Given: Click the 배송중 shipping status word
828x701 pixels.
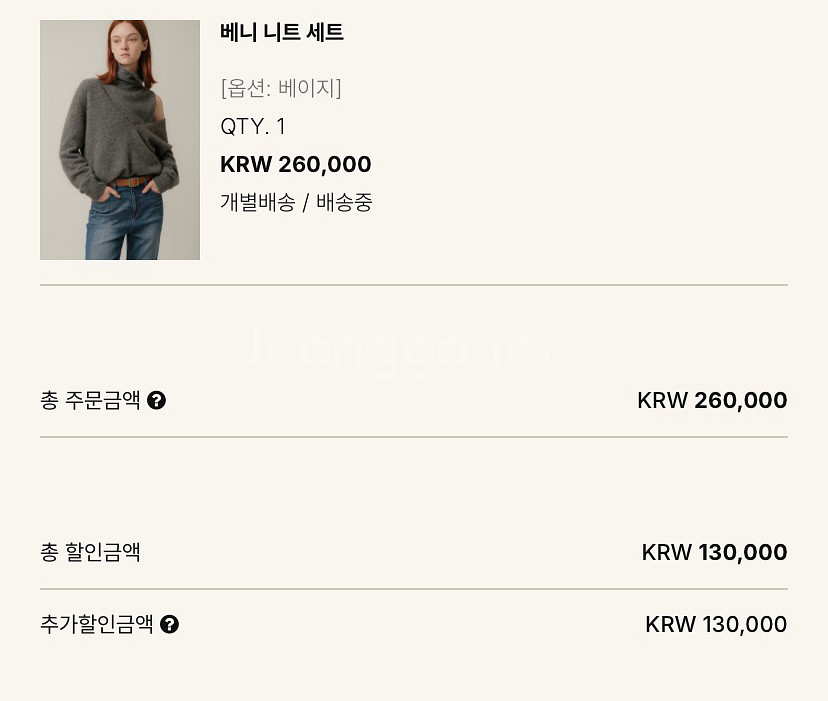Looking at the screenshot, I should [344, 202].
